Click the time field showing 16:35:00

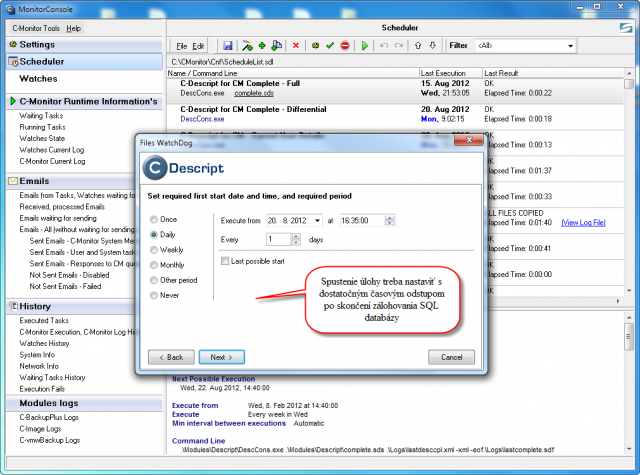[x=362, y=221]
